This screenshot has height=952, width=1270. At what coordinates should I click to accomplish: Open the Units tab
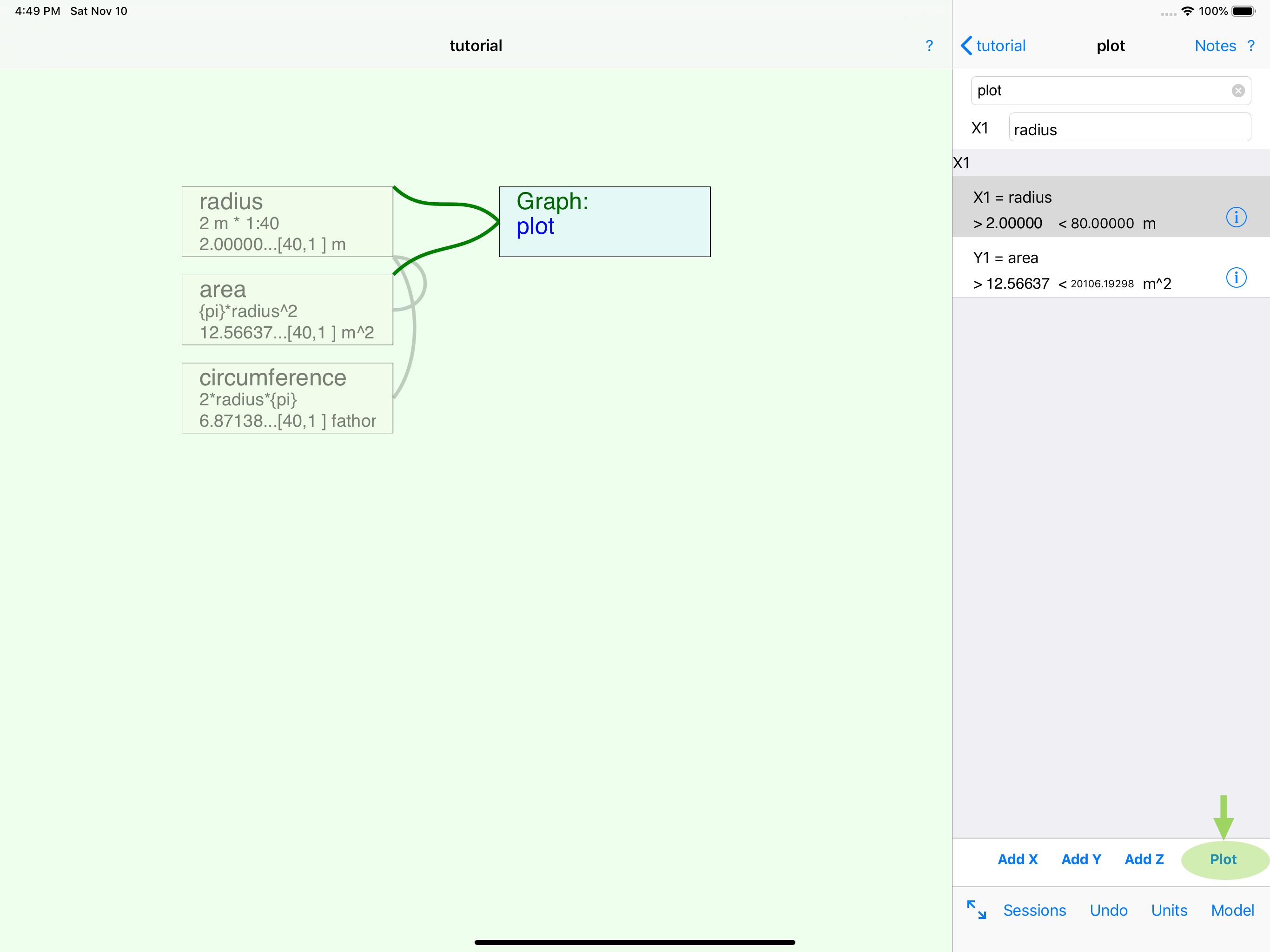(1169, 910)
